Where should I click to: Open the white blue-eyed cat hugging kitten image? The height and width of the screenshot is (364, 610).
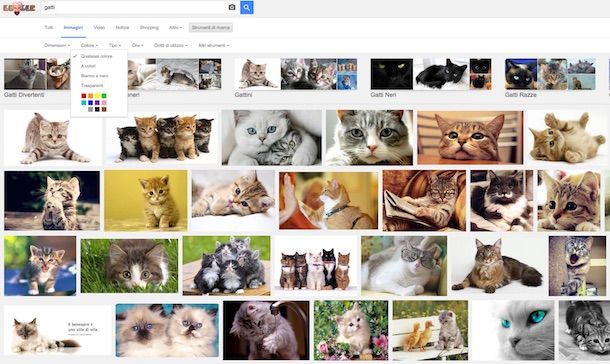[x=272, y=137]
